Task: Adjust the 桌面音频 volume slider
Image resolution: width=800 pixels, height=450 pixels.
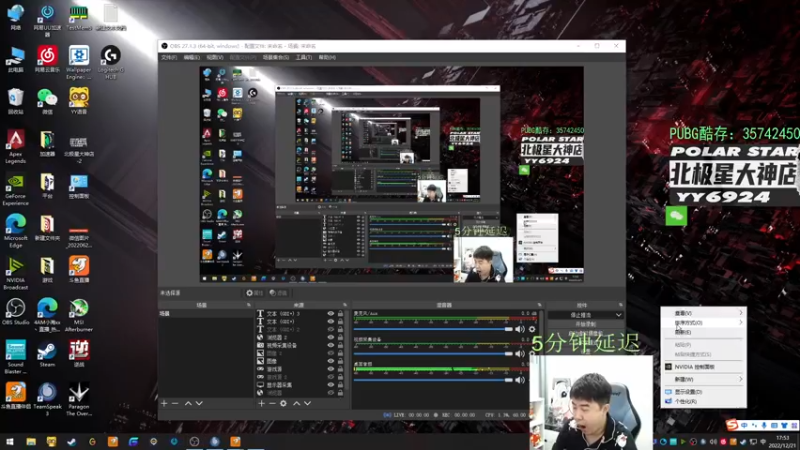Action: tap(433, 380)
